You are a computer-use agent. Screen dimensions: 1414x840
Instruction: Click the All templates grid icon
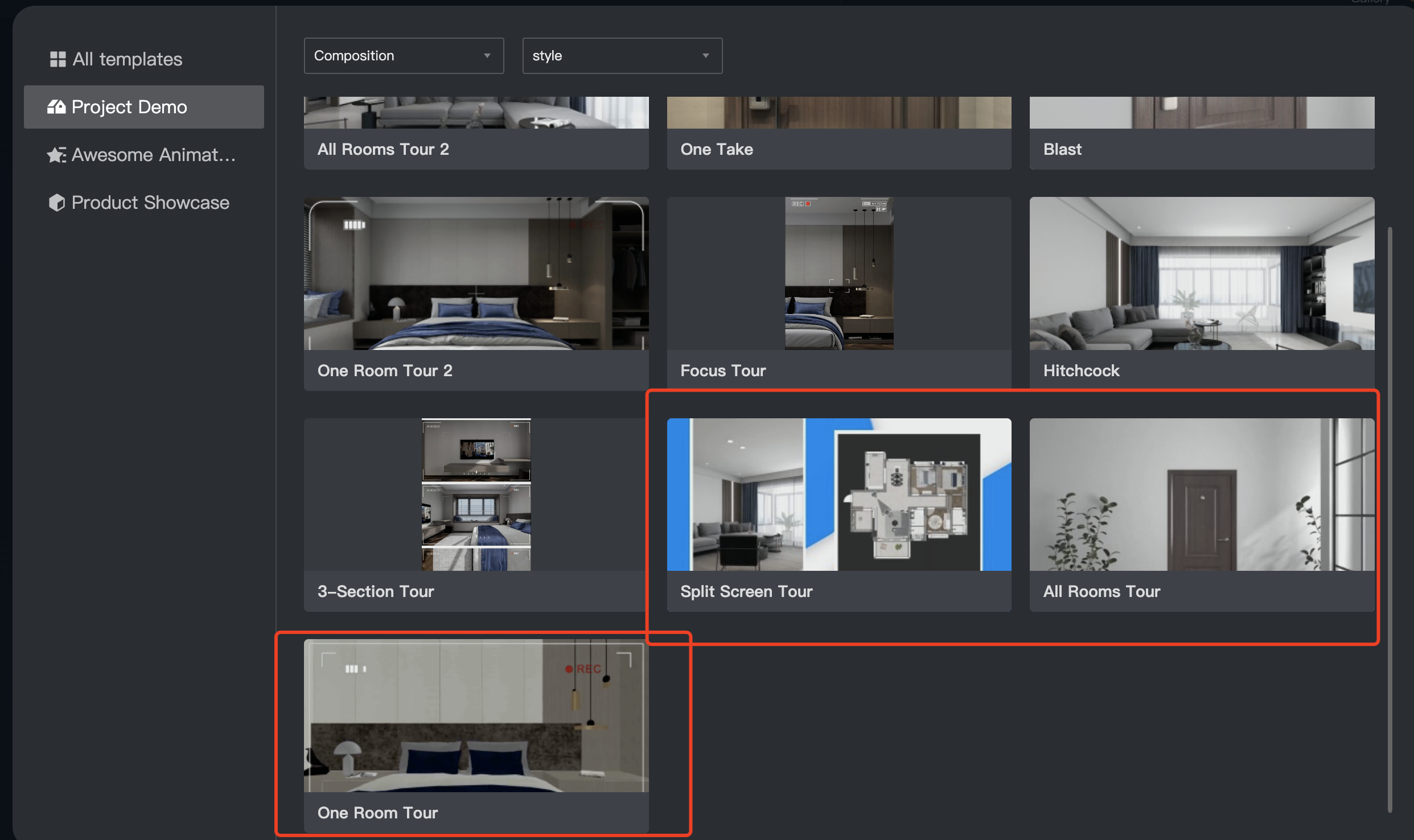pos(57,59)
